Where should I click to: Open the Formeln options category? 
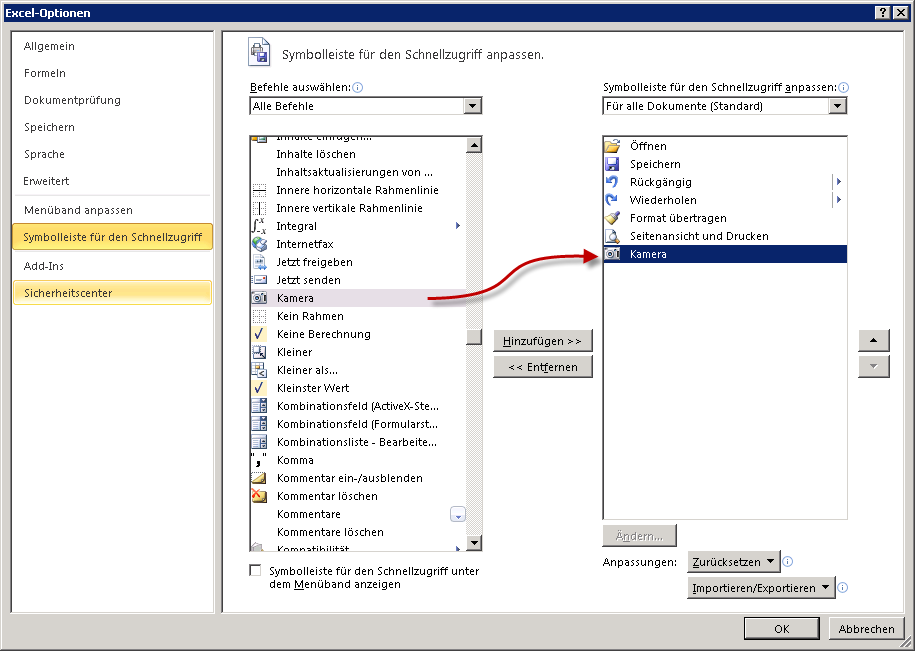click(x=44, y=73)
